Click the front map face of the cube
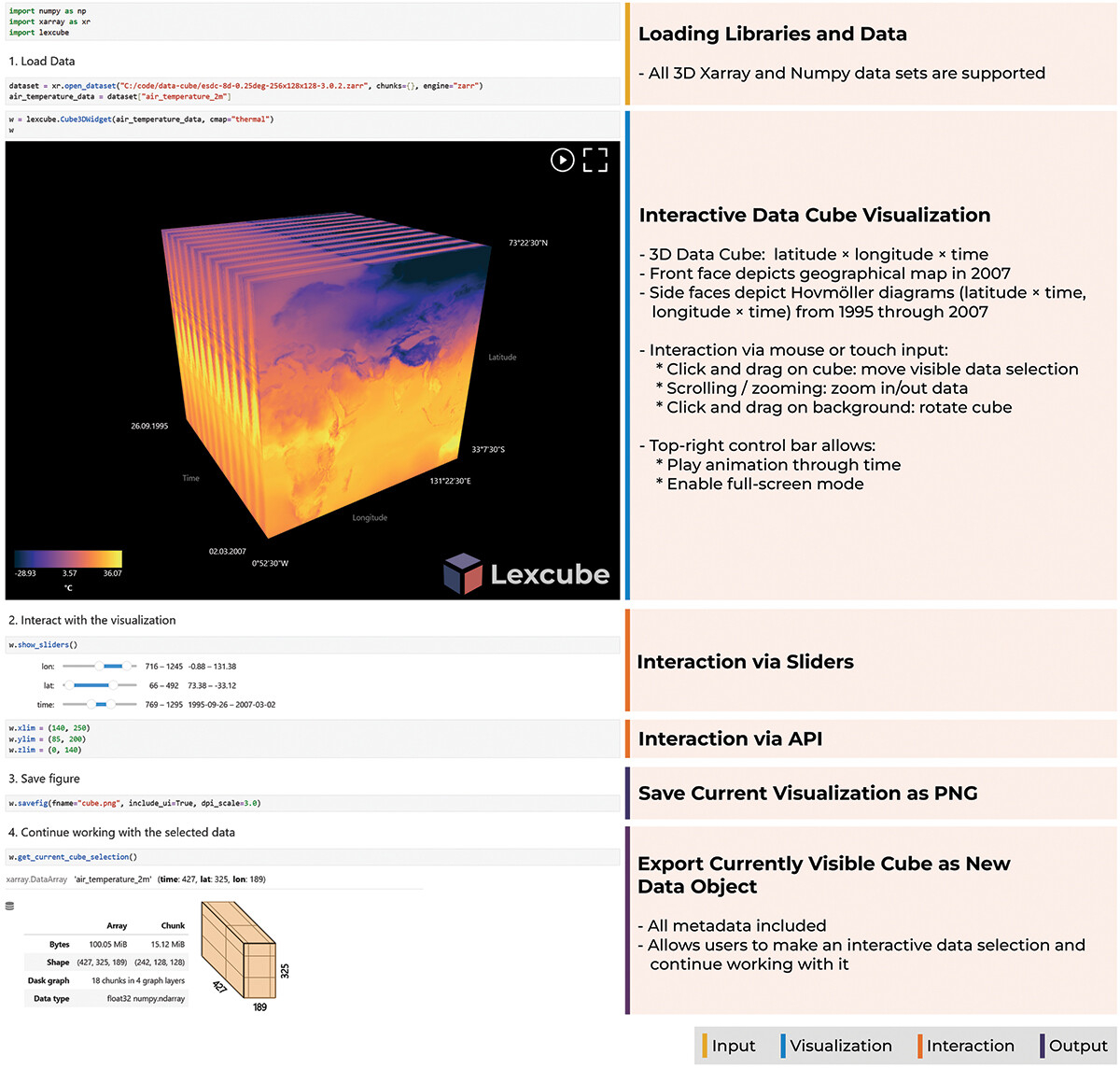This screenshot has height=1069, width=1120. point(373,392)
